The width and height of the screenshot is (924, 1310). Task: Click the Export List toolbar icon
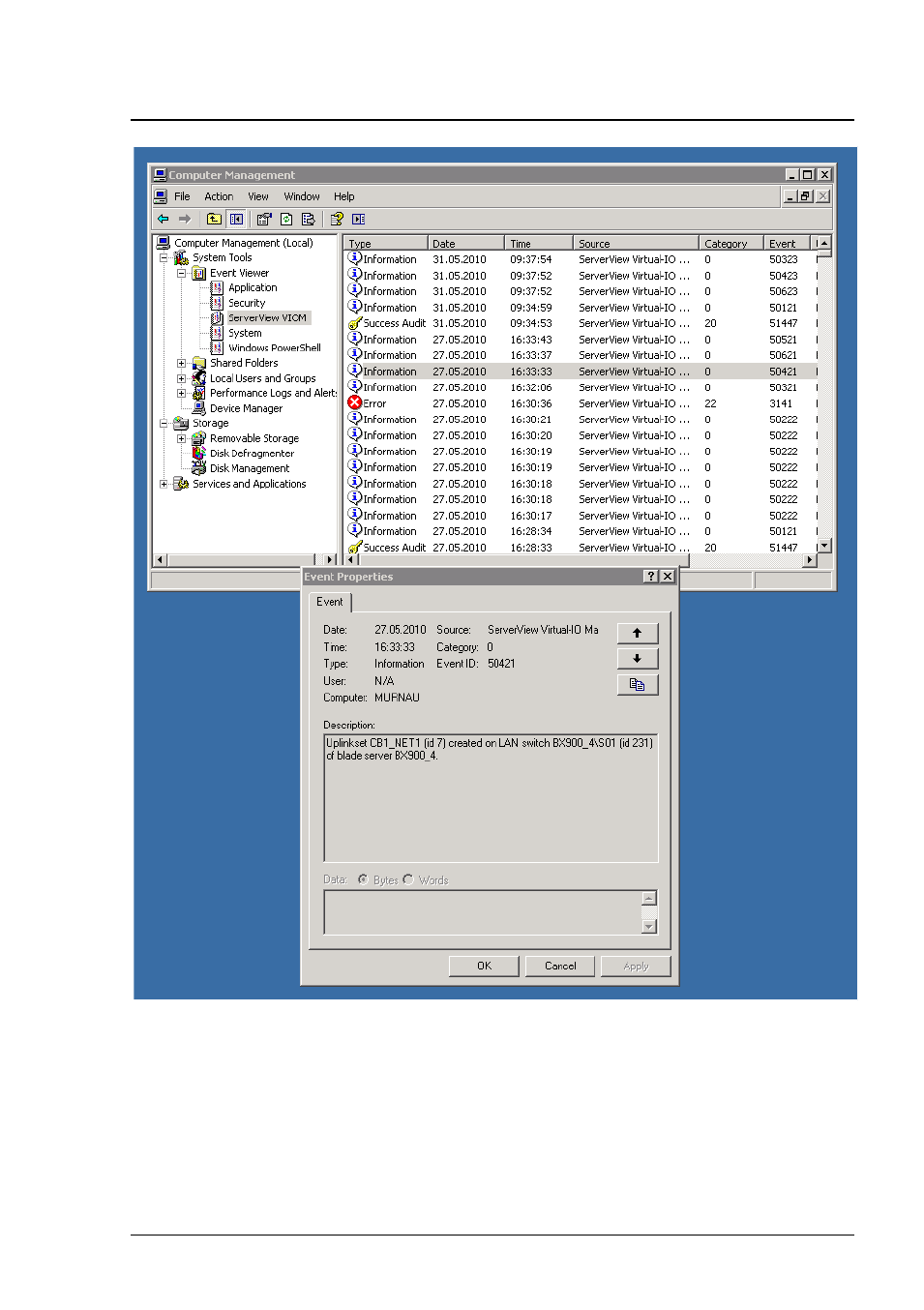[308, 219]
